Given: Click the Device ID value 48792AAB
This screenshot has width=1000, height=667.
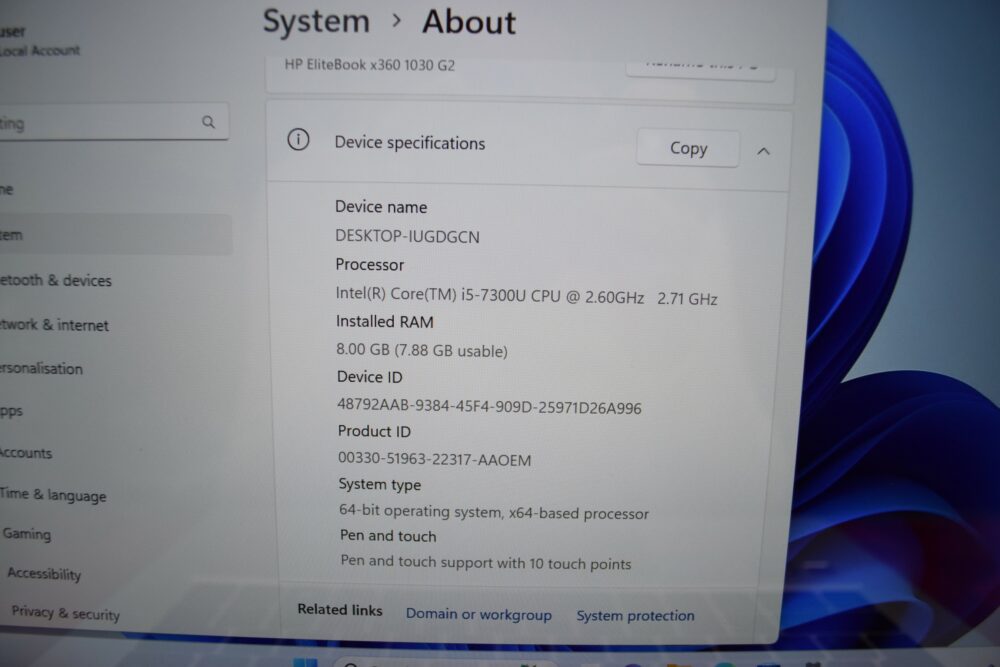Looking at the screenshot, I should click(x=489, y=407).
